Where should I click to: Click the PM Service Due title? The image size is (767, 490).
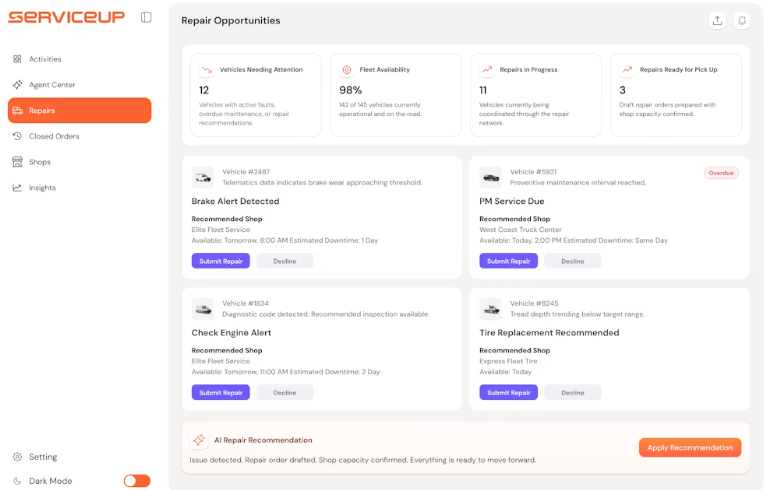(512, 201)
